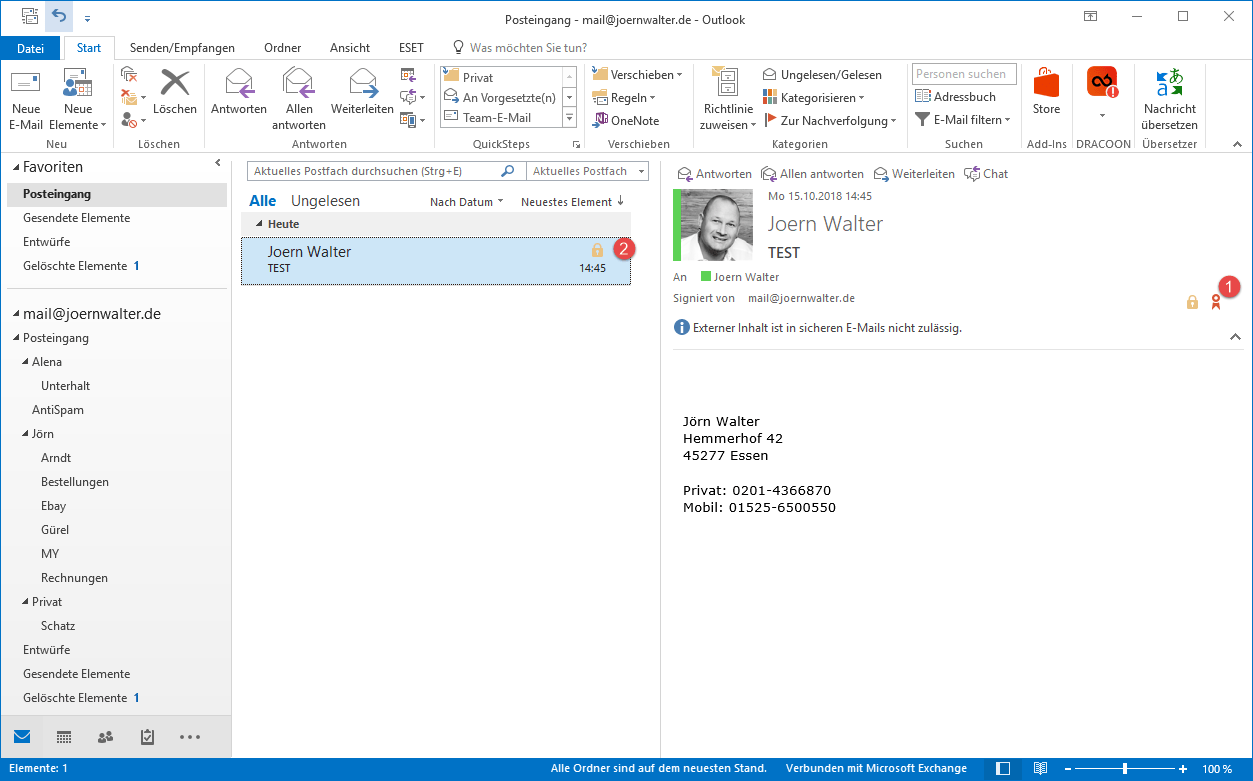Switch to the Senden/Empfangen ribbon tab
The image size is (1253, 781).
182,48
